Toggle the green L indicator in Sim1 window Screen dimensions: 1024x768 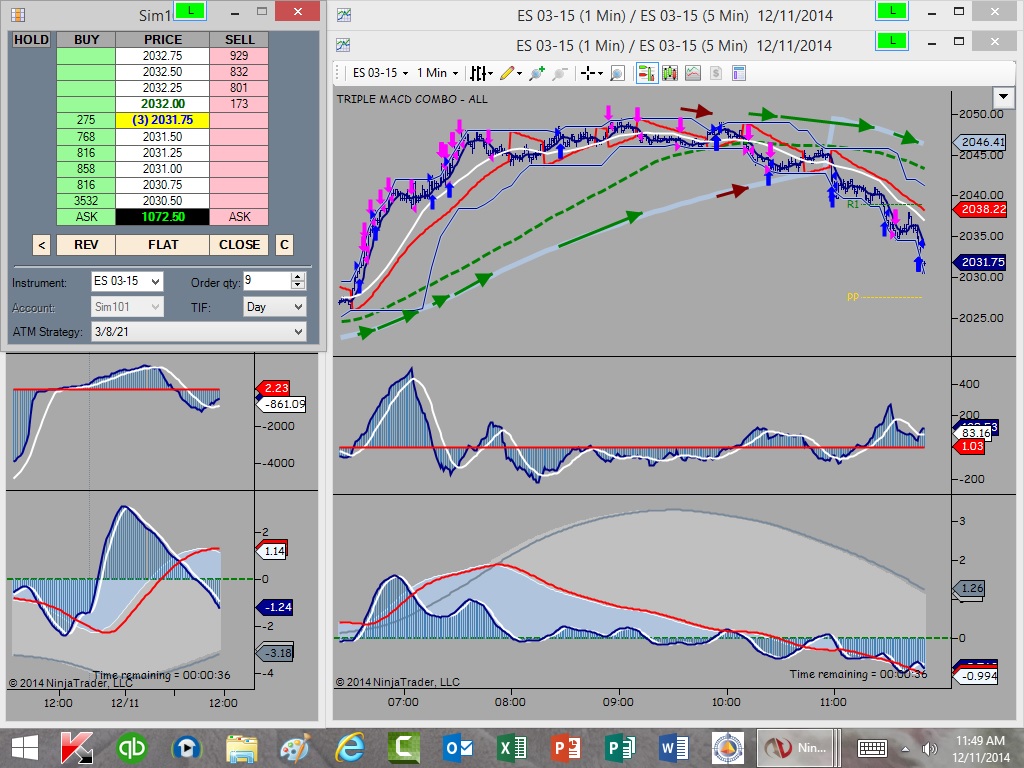190,11
